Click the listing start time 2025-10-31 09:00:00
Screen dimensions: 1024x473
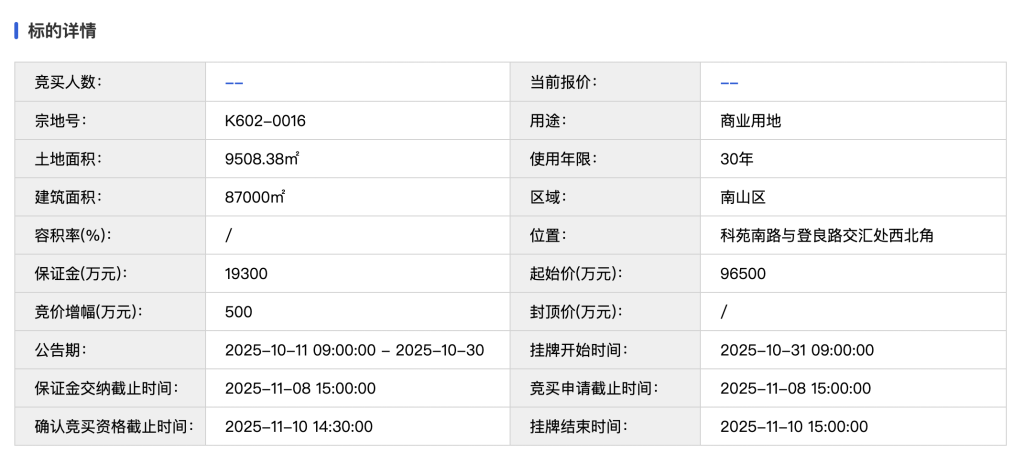797,350
